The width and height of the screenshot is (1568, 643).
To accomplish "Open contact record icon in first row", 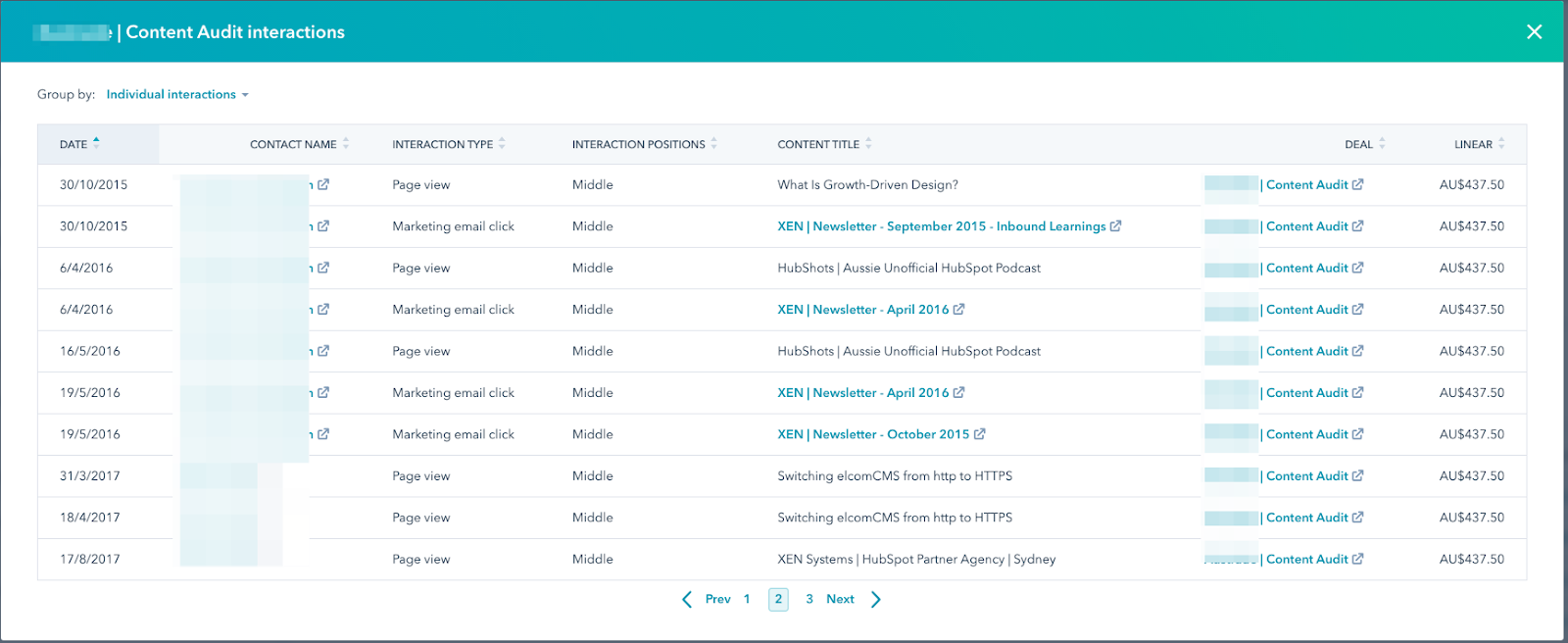I will point(323,185).
